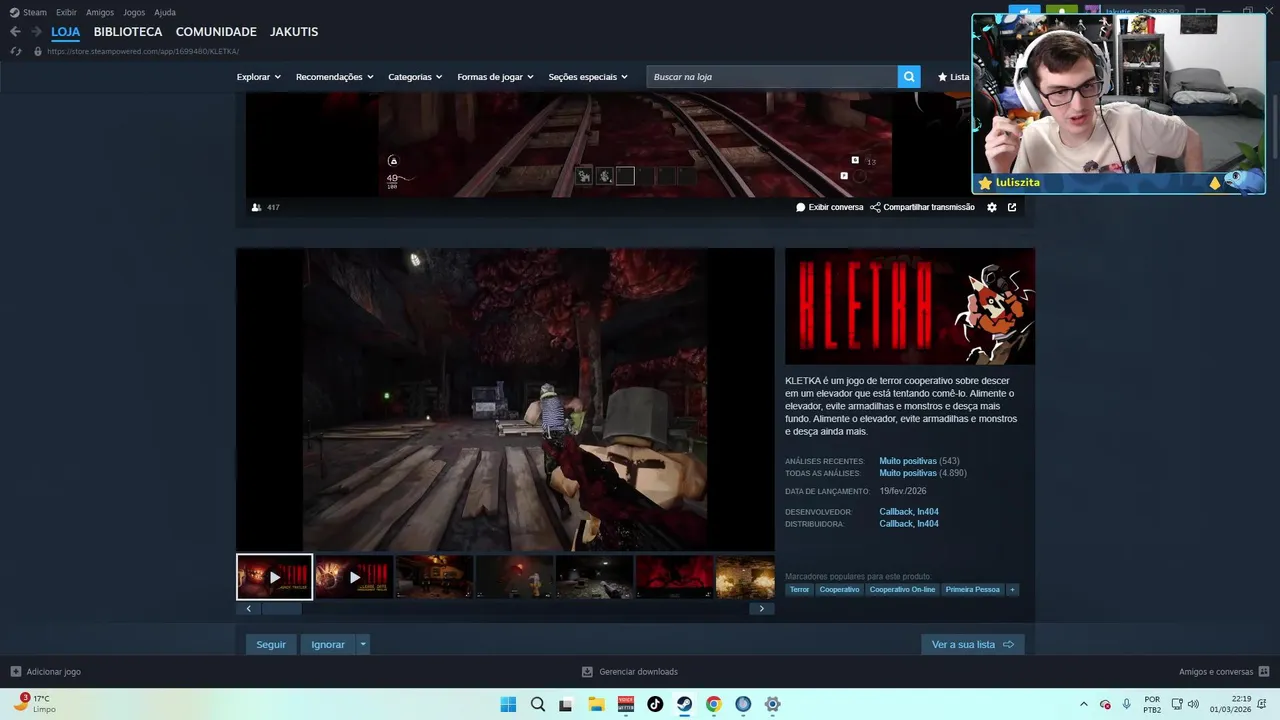Open recent reviews Muito positivas link

coord(908,461)
